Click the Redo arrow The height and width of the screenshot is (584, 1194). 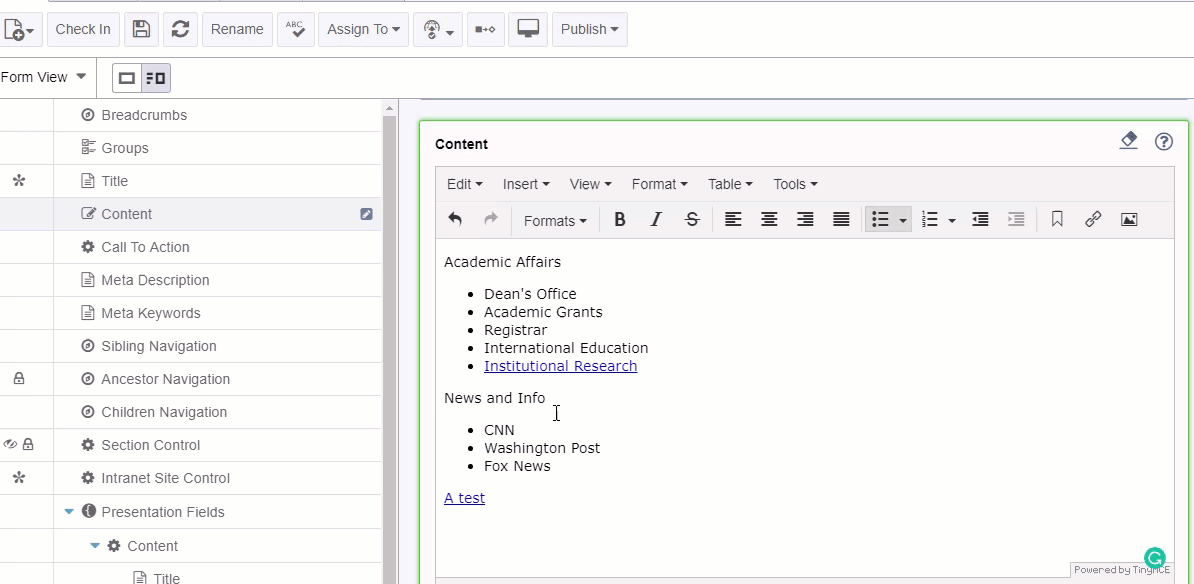[491, 220]
